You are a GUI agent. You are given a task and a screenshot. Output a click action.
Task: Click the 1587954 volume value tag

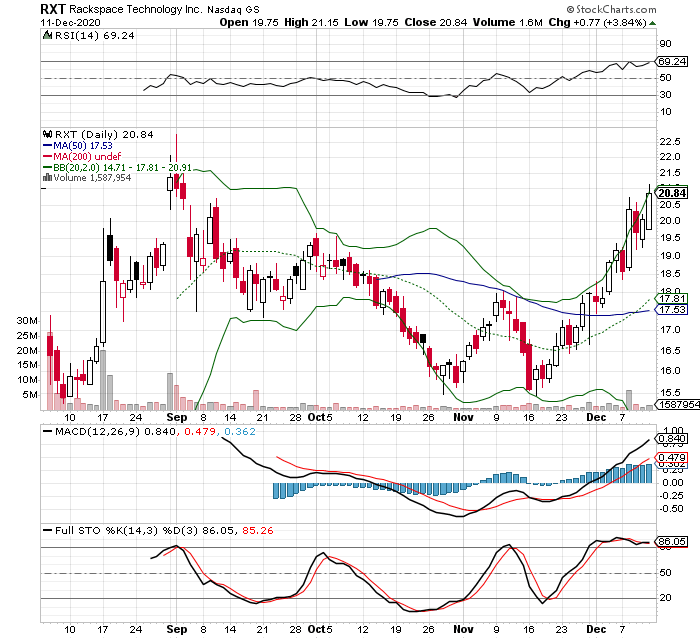point(677,404)
